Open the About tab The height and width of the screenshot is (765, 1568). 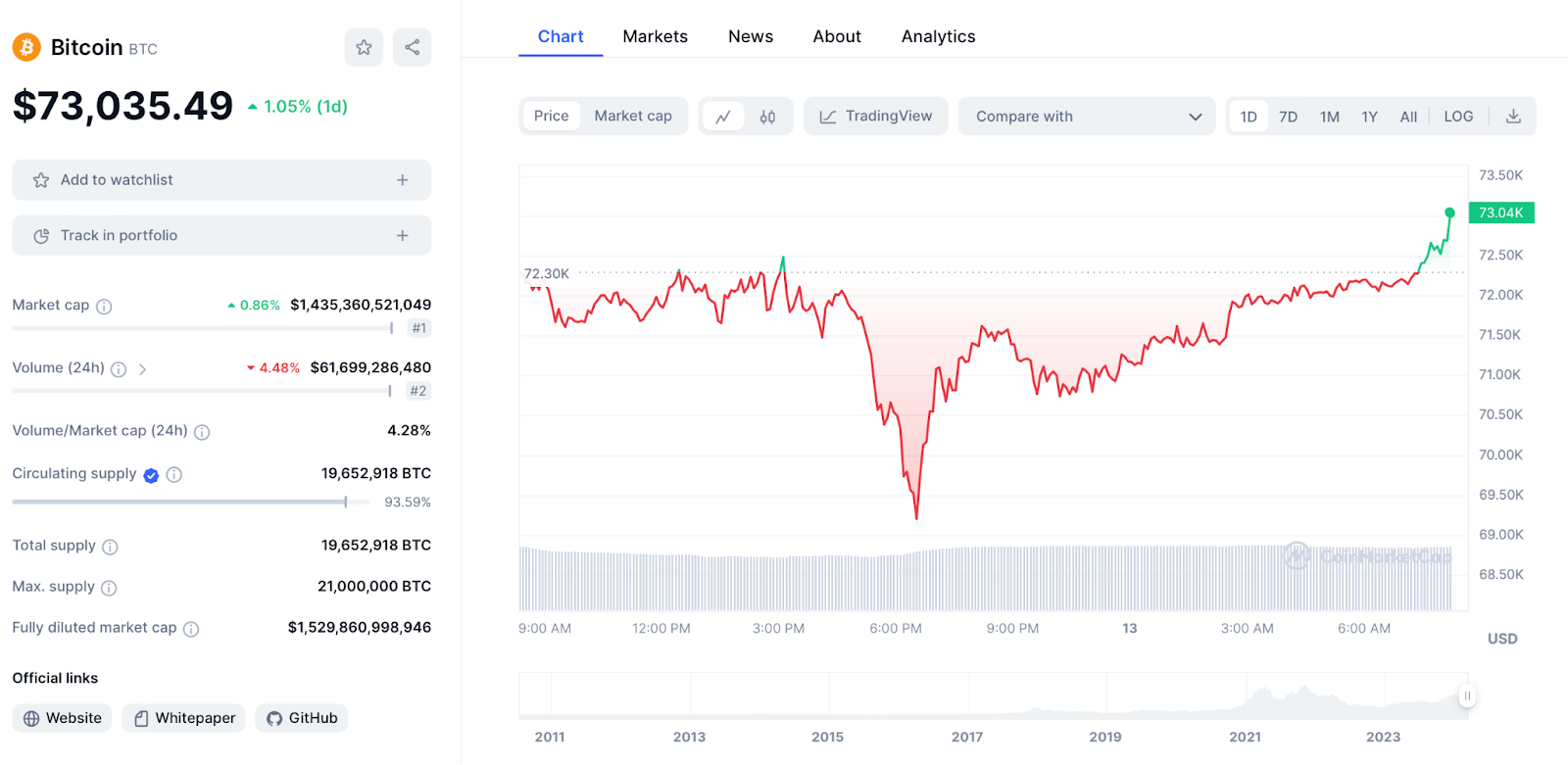(x=837, y=36)
